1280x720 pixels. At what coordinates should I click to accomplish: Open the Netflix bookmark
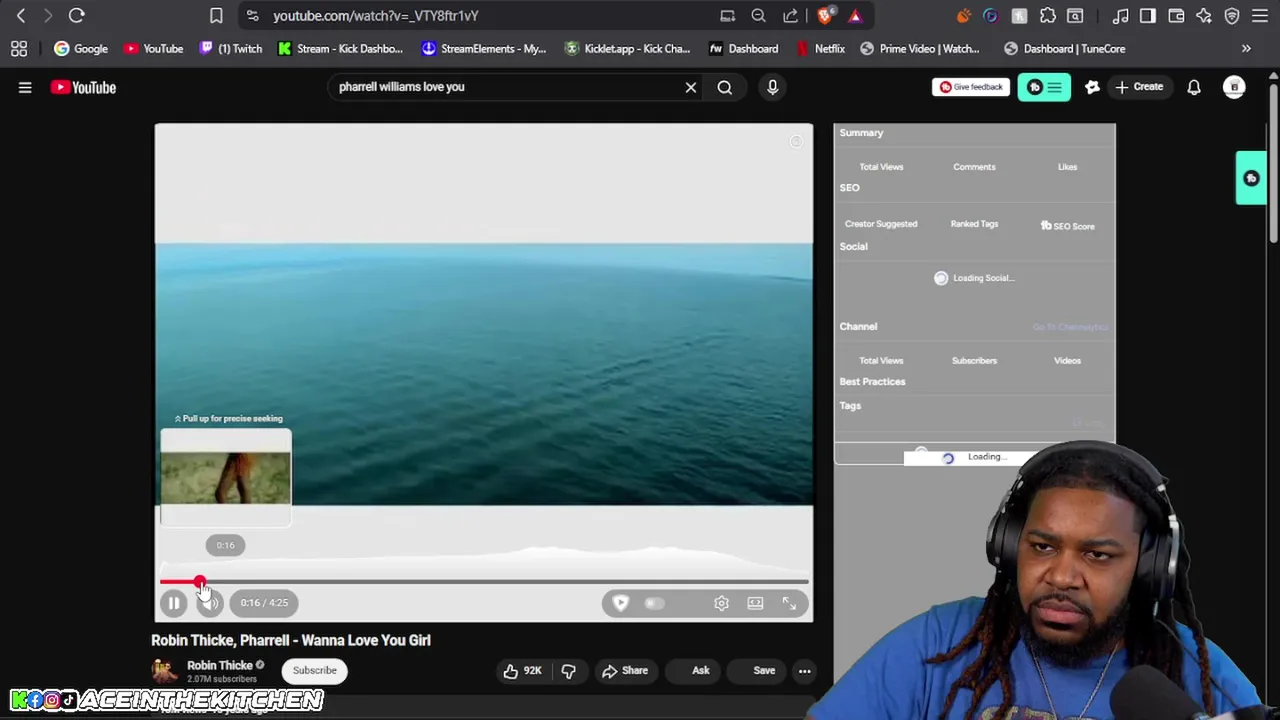coord(821,49)
